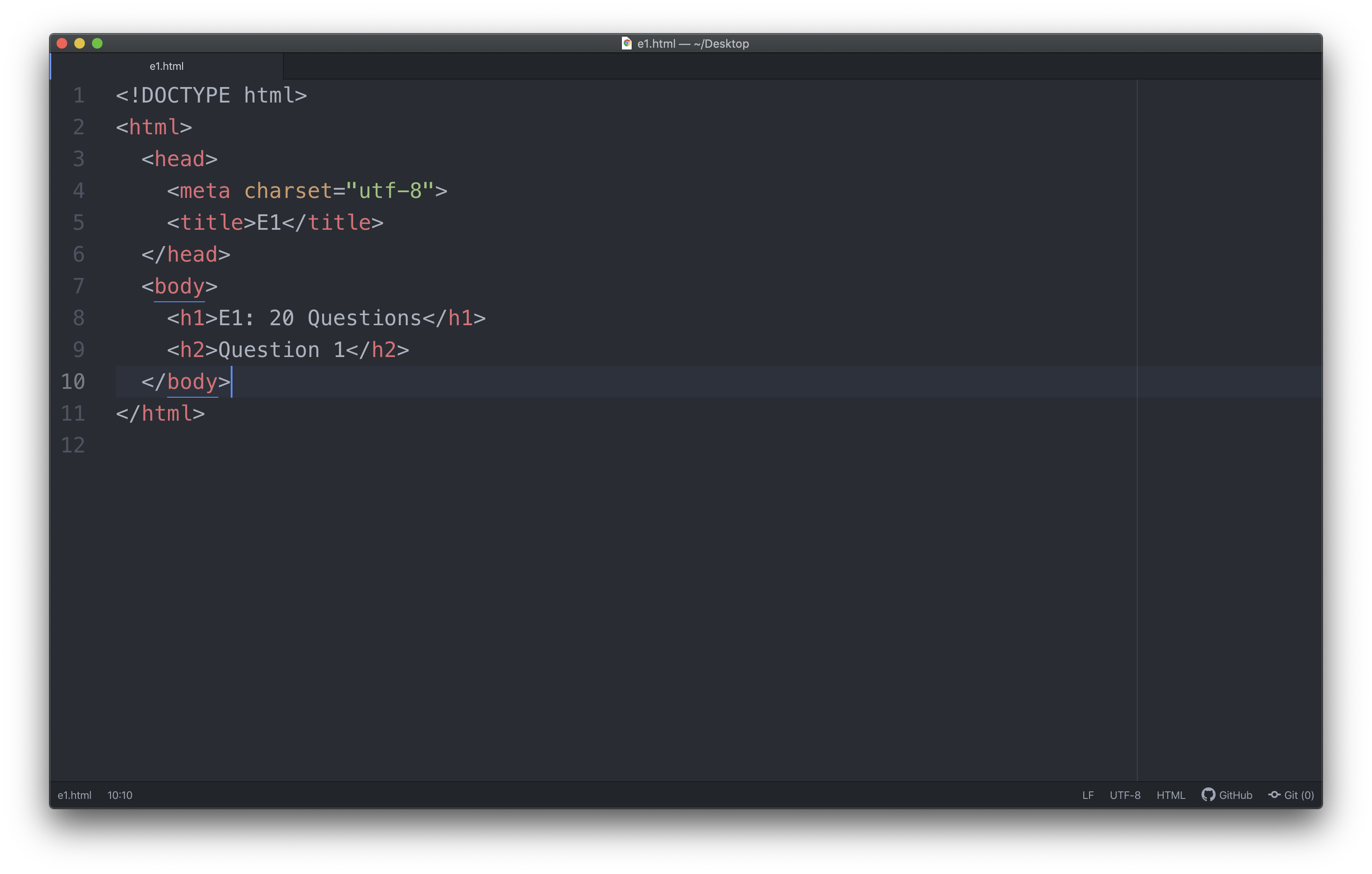
Task: Open the HTML grammar selector
Action: point(1170,795)
